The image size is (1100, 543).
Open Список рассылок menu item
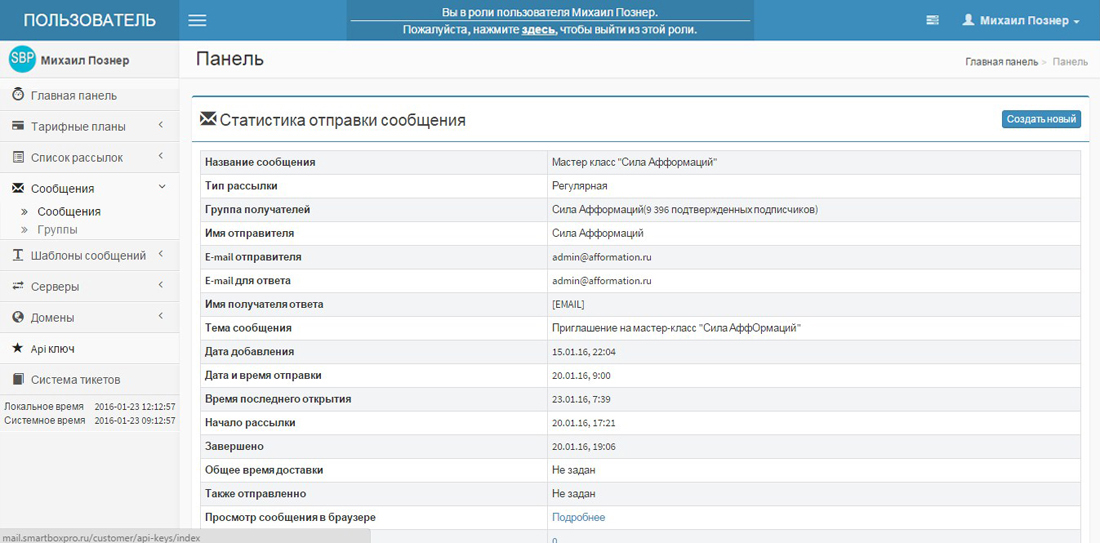[x=90, y=158]
